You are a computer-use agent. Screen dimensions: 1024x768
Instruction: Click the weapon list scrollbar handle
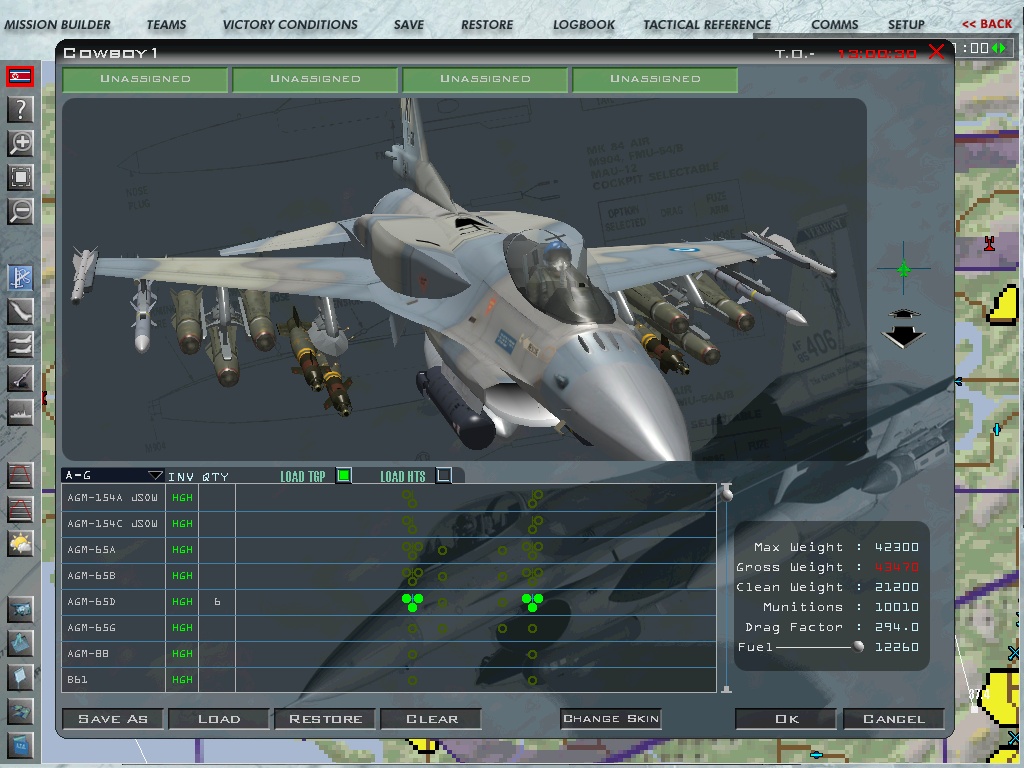click(x=727, y=493)
